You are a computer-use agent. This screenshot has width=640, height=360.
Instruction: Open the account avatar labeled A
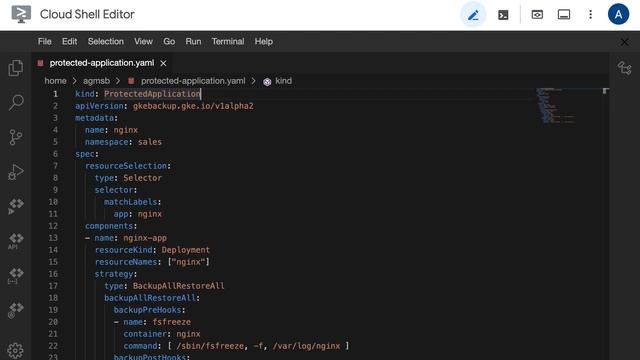coord(618,14)
